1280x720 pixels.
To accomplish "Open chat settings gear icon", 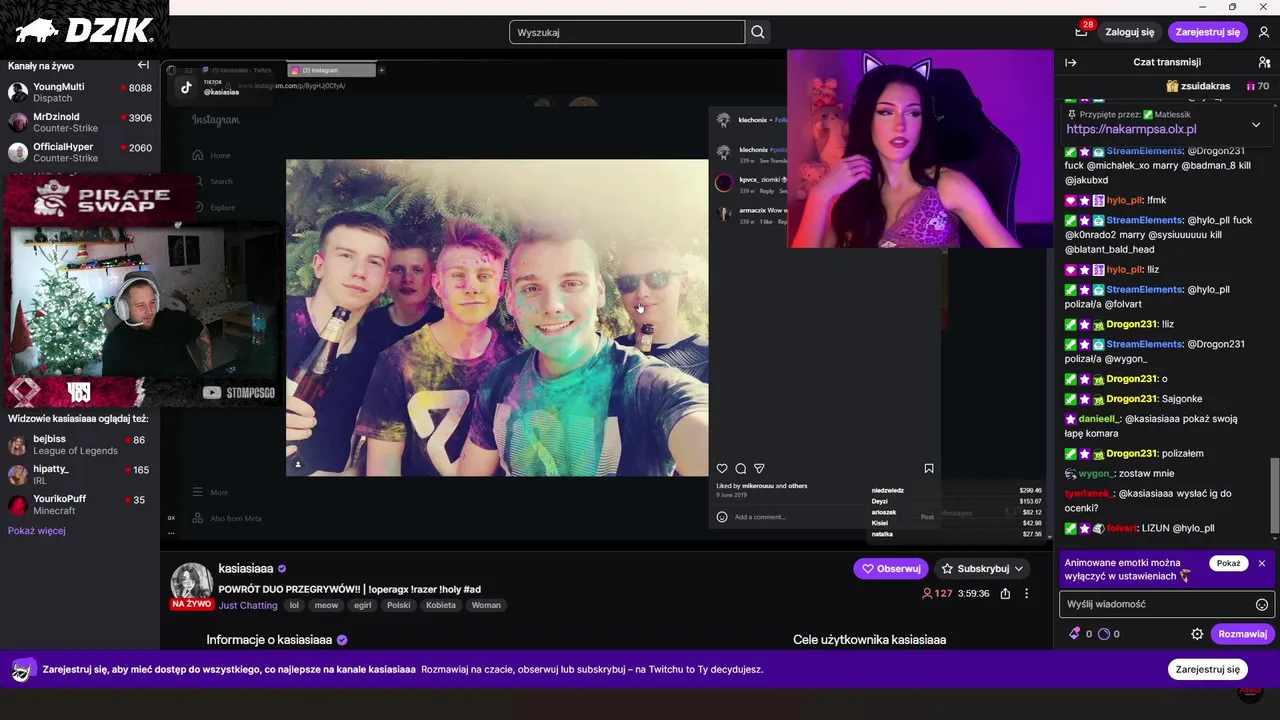I will pyautogui.click(x=1197, y=634).
